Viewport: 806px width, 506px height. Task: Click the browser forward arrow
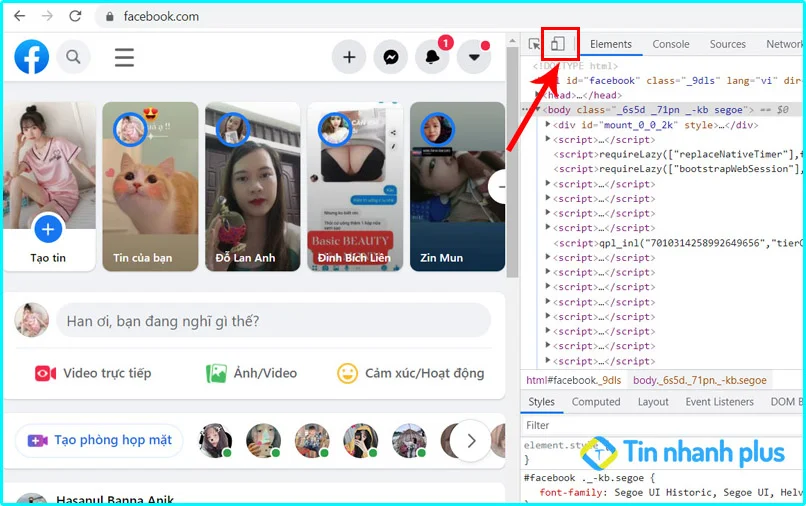(x=47, y=16)
